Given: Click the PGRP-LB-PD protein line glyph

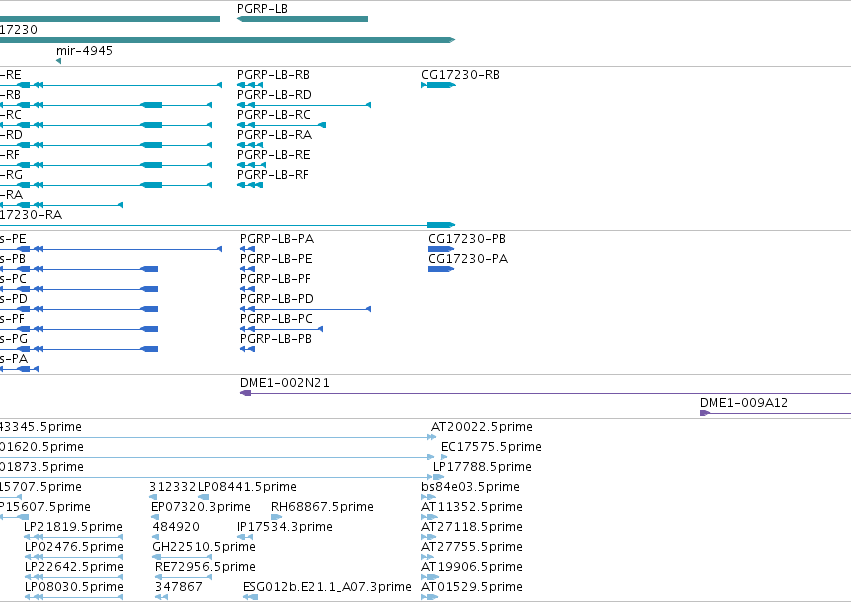Looking at the screenshot, I should coord(306,309).
